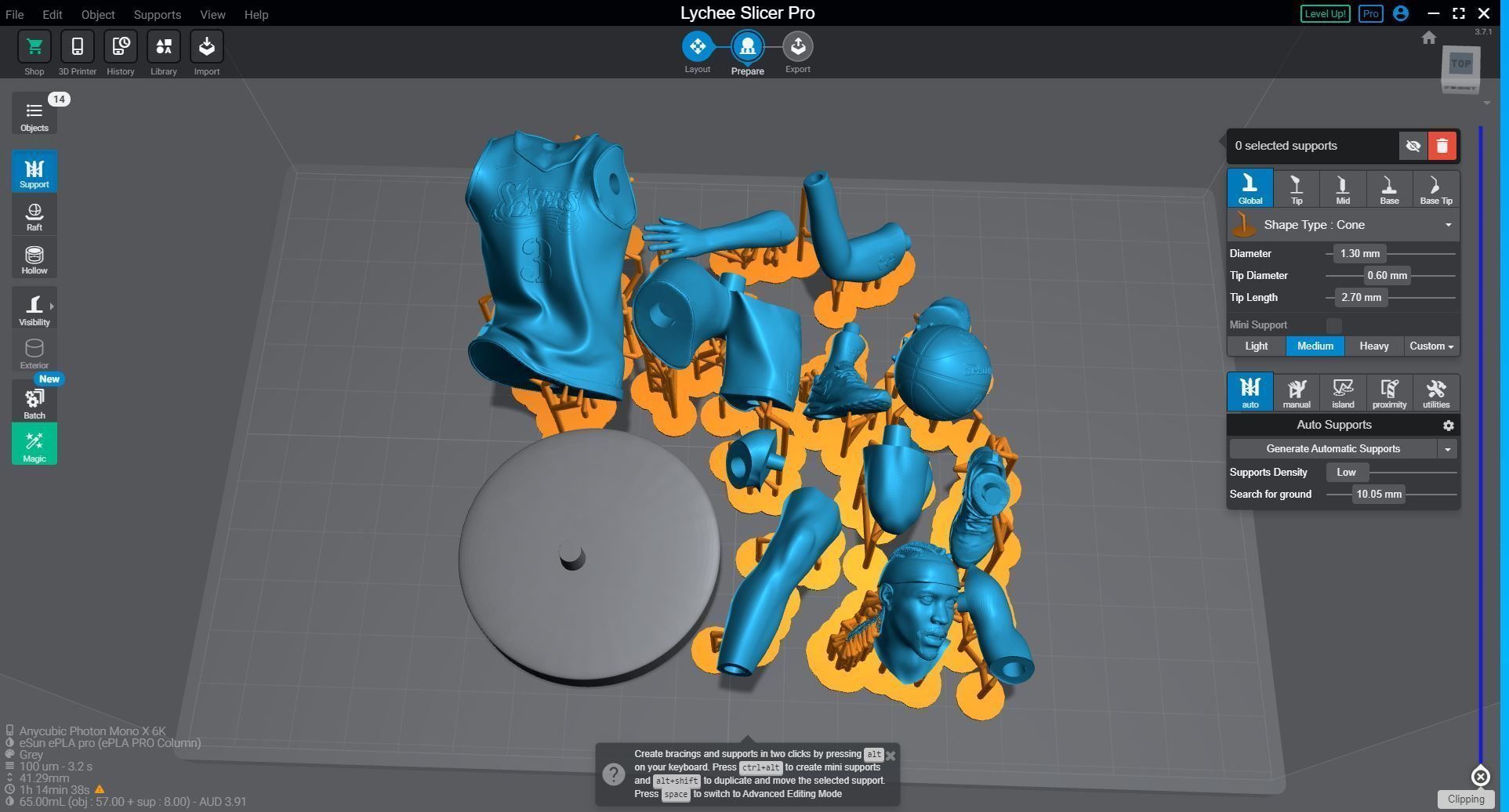Screen dimensions: 1509x812
Task: Switch to island supports mode
Action: point(1342,392)
